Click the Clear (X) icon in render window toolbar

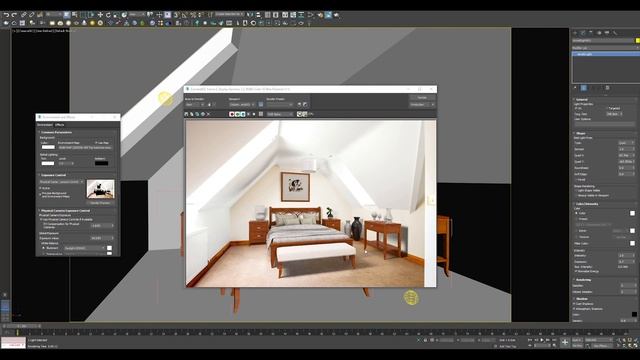click(x=208, y=114)
